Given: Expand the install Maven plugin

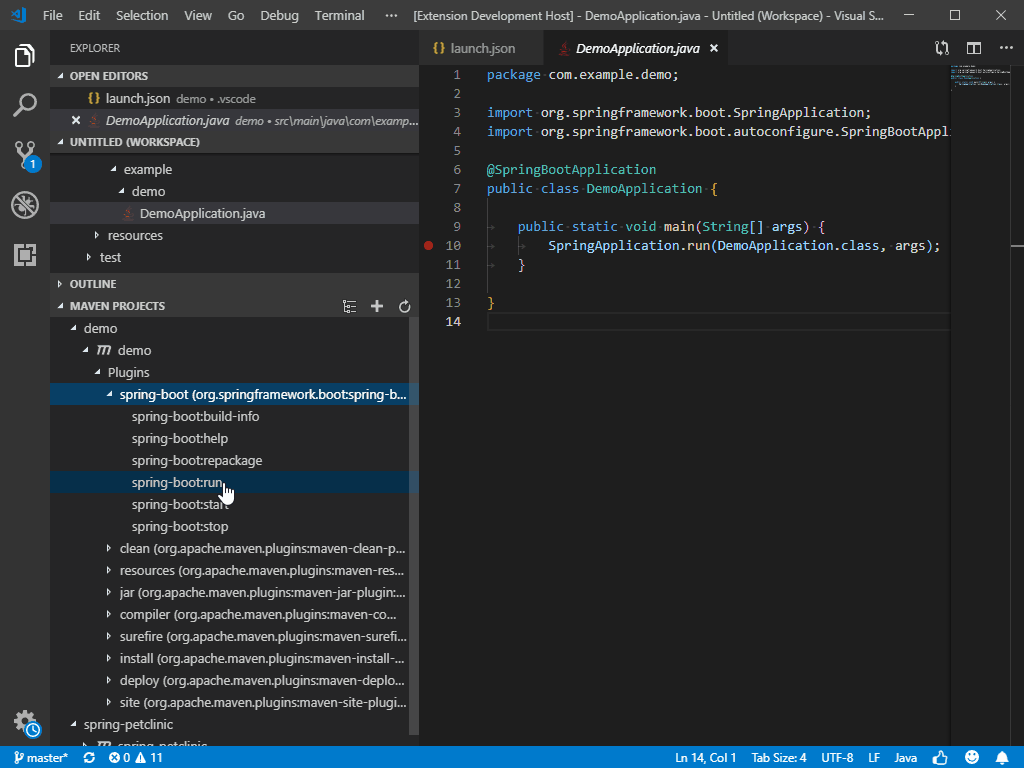Looking at the screenshot, I should (x=109, y=658).
